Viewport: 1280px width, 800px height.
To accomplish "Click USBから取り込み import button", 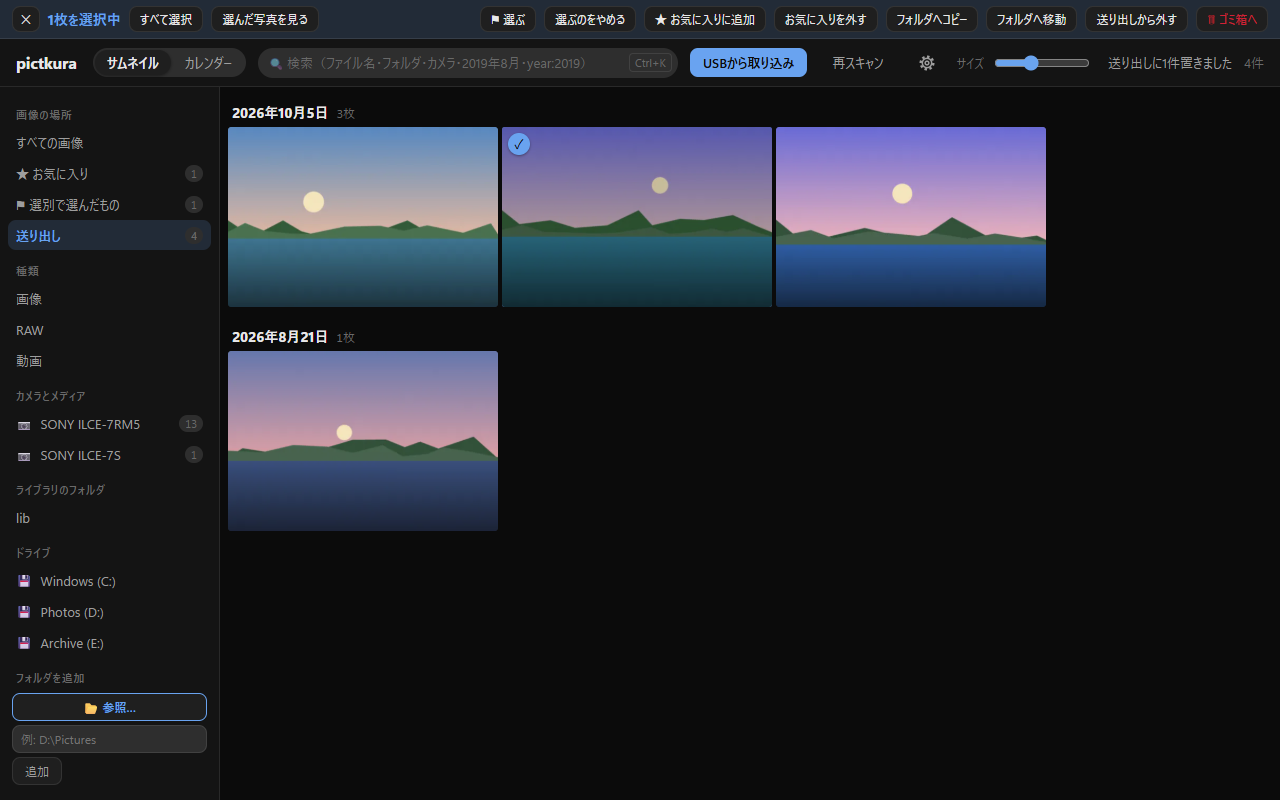I will tap(748, 63).
